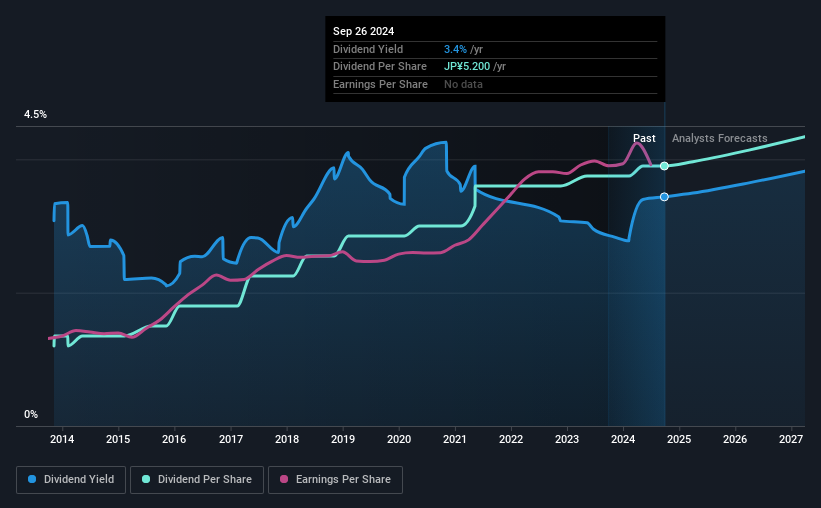This screenshot has height=508, width=821.
Task: Click the 2014 x-axis label
Action: point(62,439)
